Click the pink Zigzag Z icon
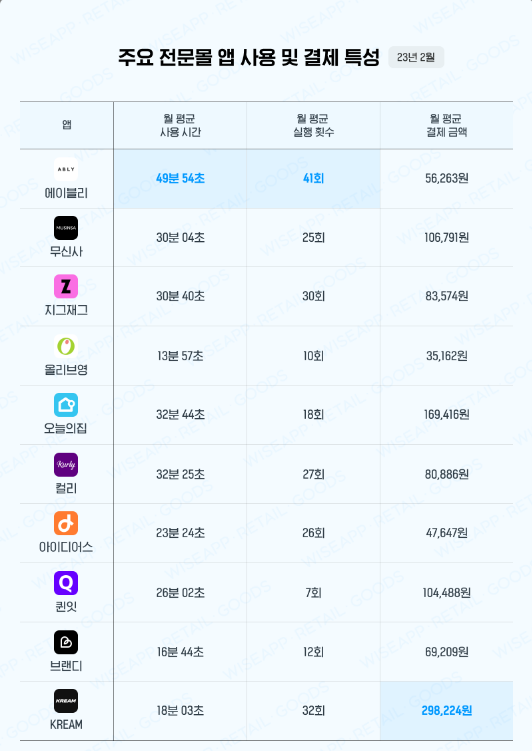532x751 pixels. [66, 287]
